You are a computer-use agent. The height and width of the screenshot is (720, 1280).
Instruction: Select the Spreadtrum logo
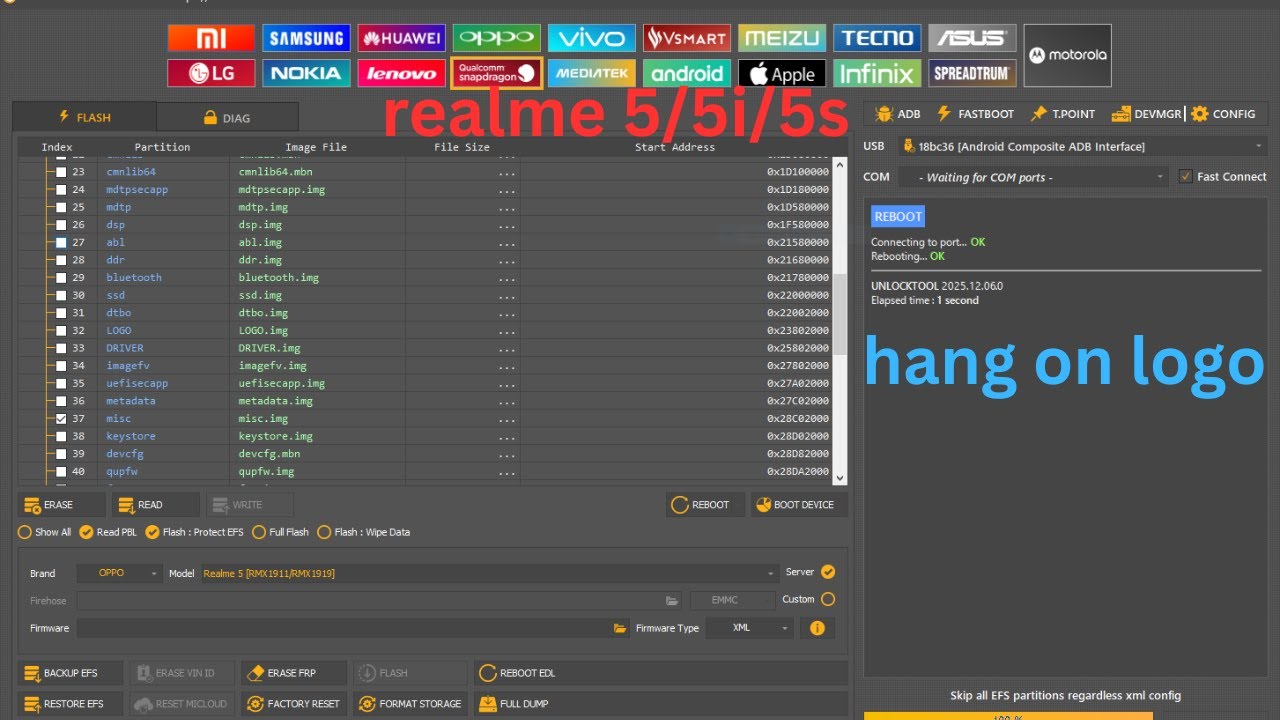pos(973,73)
